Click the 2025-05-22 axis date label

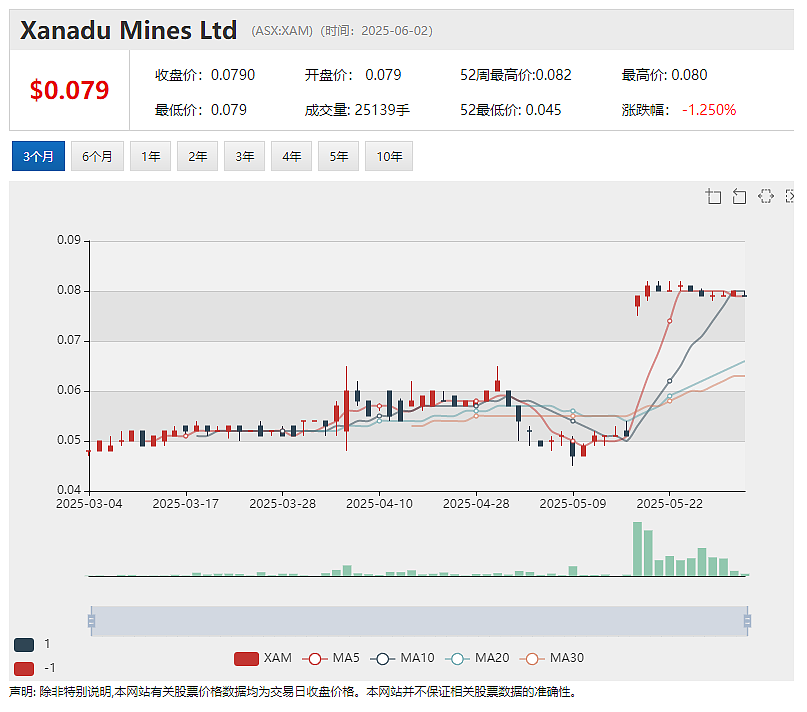pyautogui.click(x=670, y=503)
